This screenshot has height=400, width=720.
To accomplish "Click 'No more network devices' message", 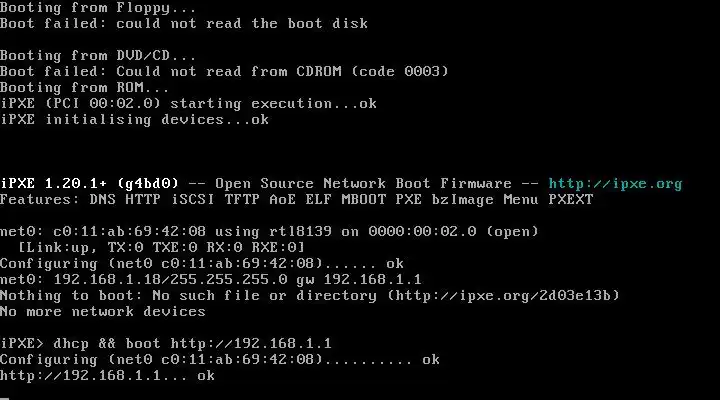I will (x=102, y=311).
